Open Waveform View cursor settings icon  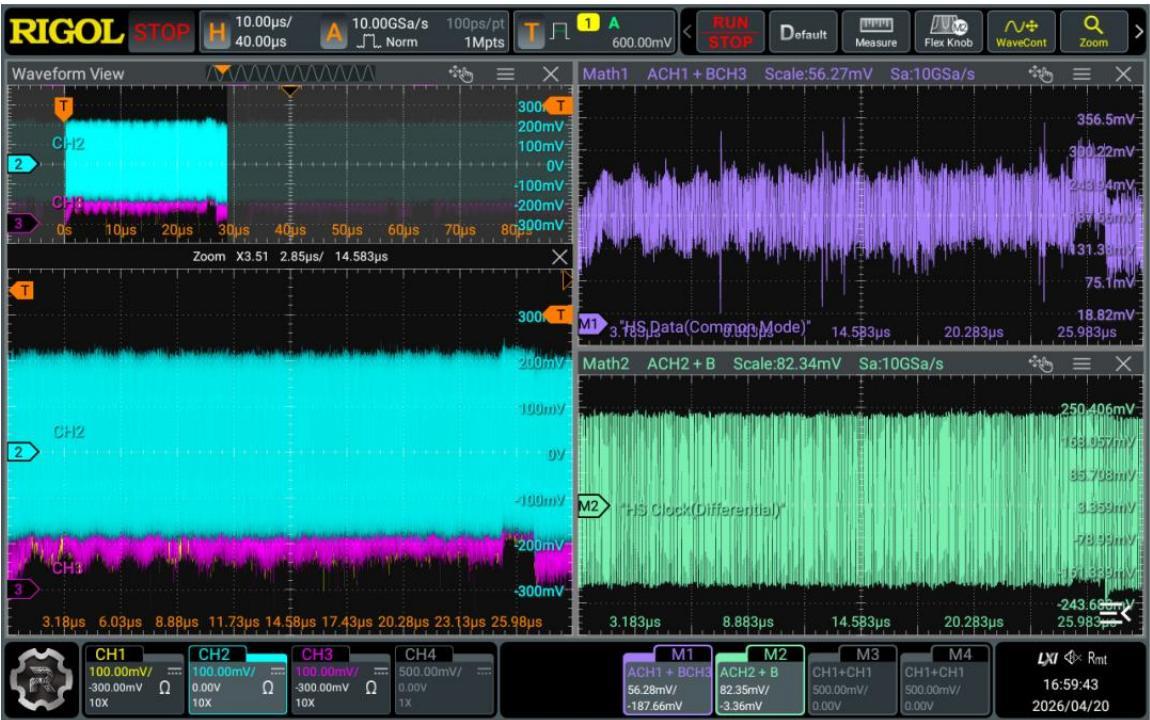[x=461, y=73]
